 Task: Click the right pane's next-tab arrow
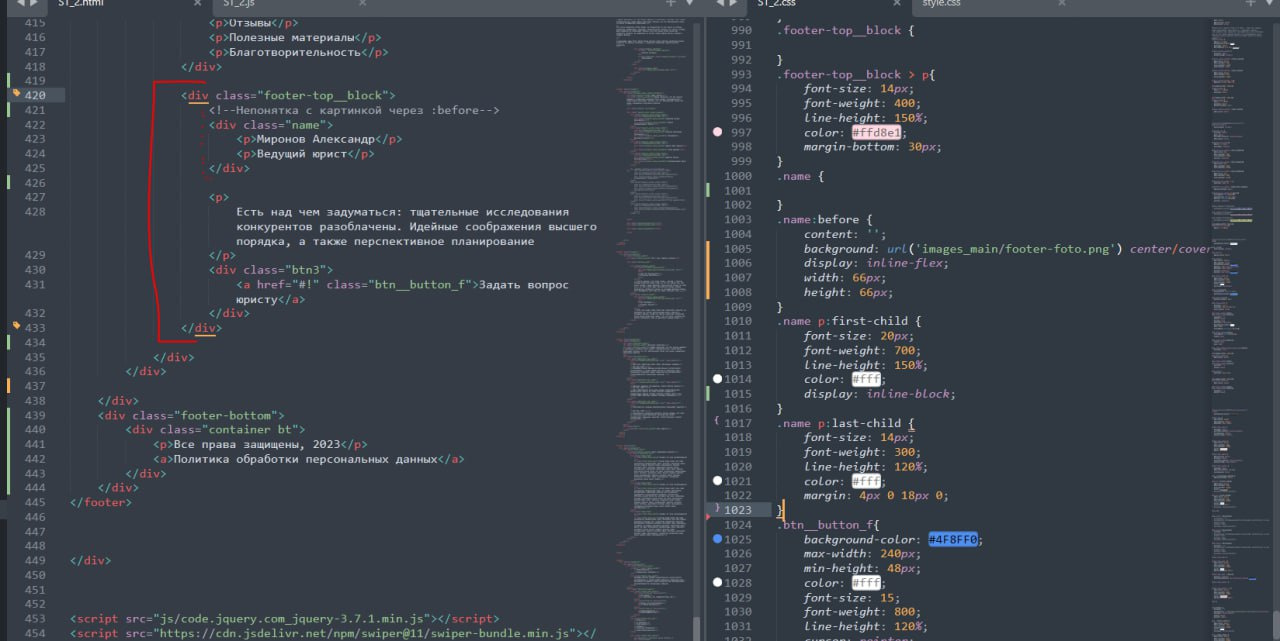[735, 4]
